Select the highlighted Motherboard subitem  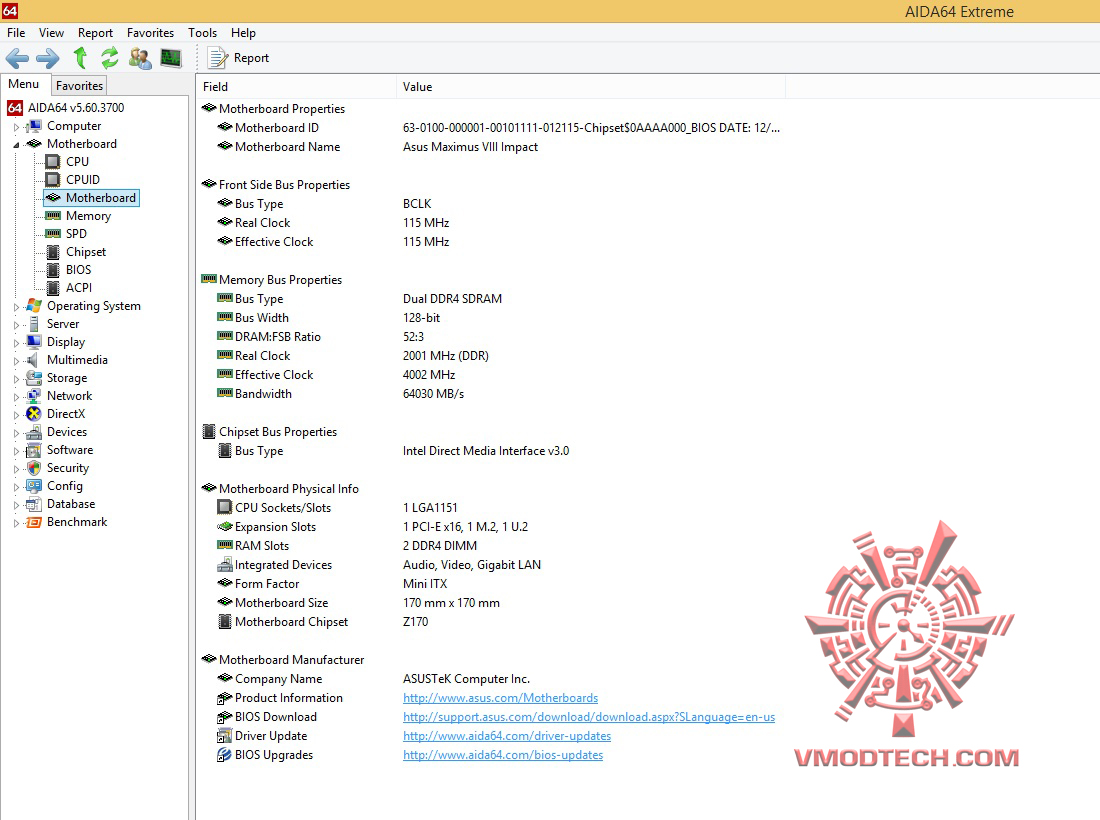coord(91,198)
